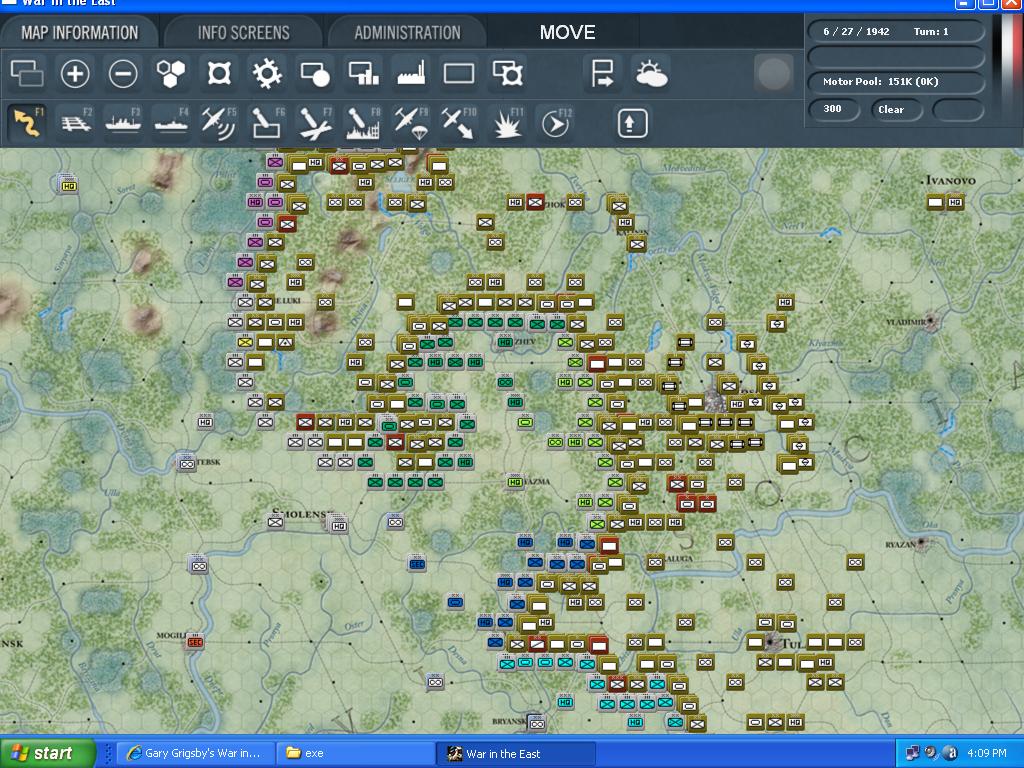Open the ADMINISTRATION tab
Image resolution: width=1024 pixels, height=768 pixels.
408,32
